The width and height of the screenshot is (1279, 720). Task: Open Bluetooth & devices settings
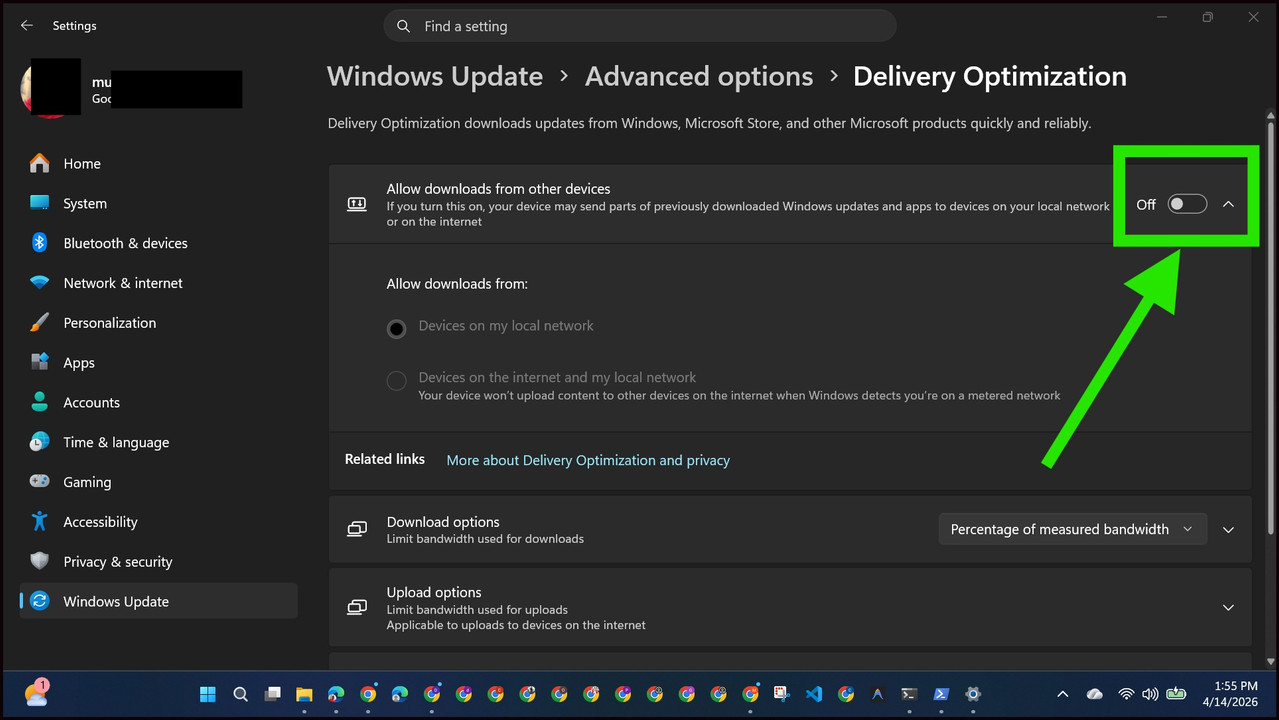[159, 243]
